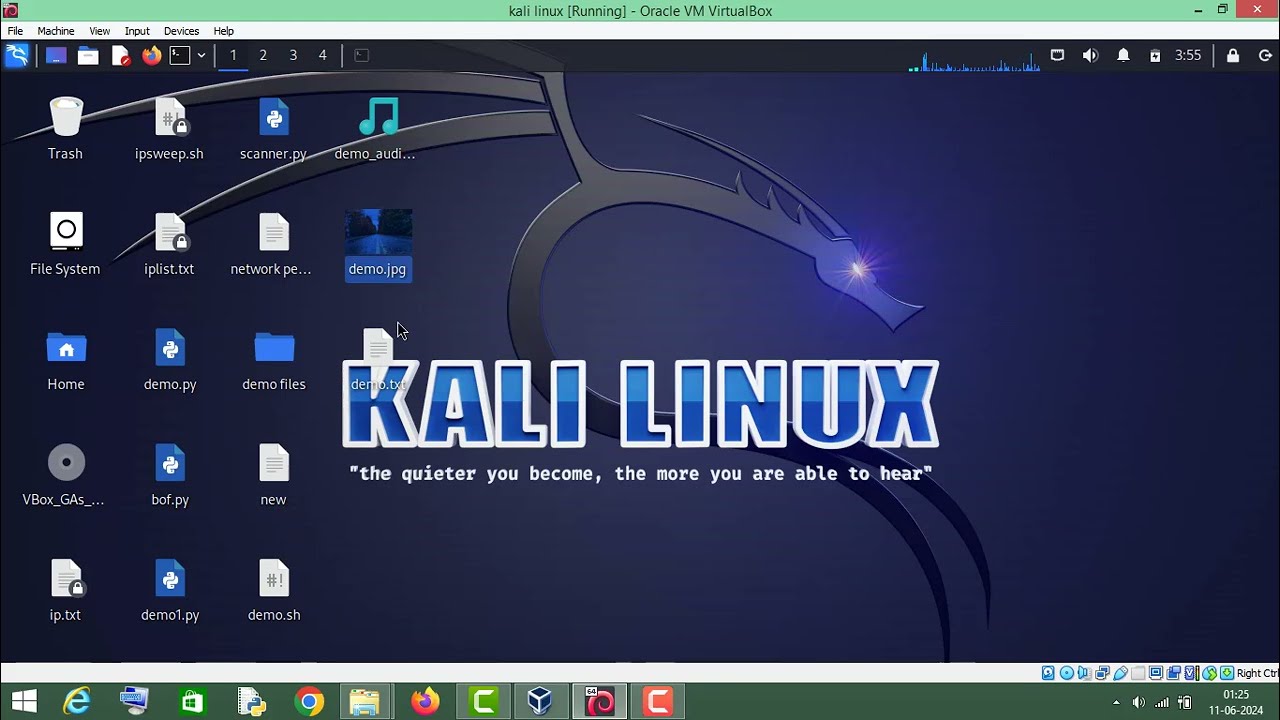Click VirtualBox audio indicator in status bar

point(1084,673)
